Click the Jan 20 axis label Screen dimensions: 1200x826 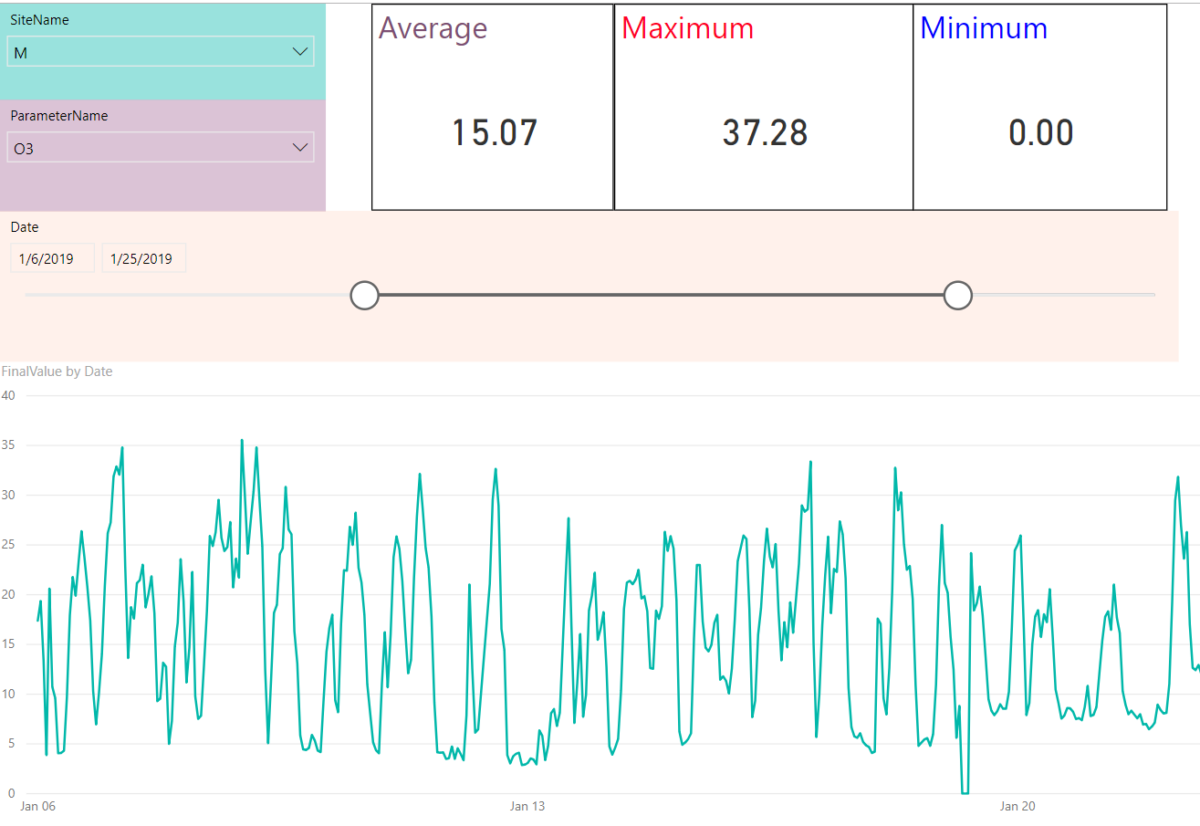(1018, 805)
